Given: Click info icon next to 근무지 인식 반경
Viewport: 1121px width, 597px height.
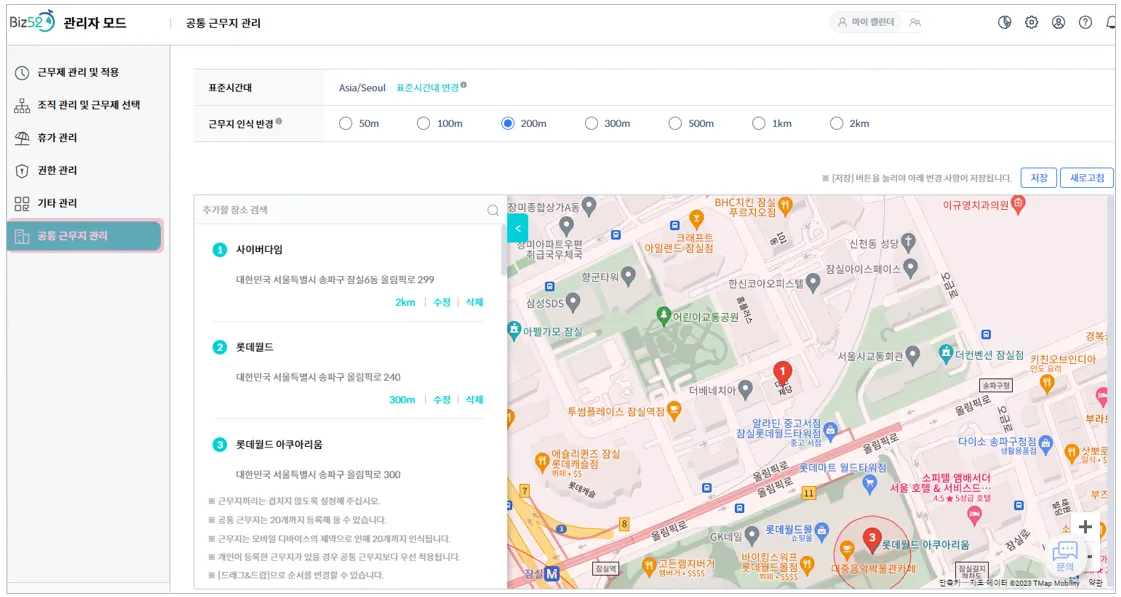Looking at the screenshot, I should click(279, 121).
